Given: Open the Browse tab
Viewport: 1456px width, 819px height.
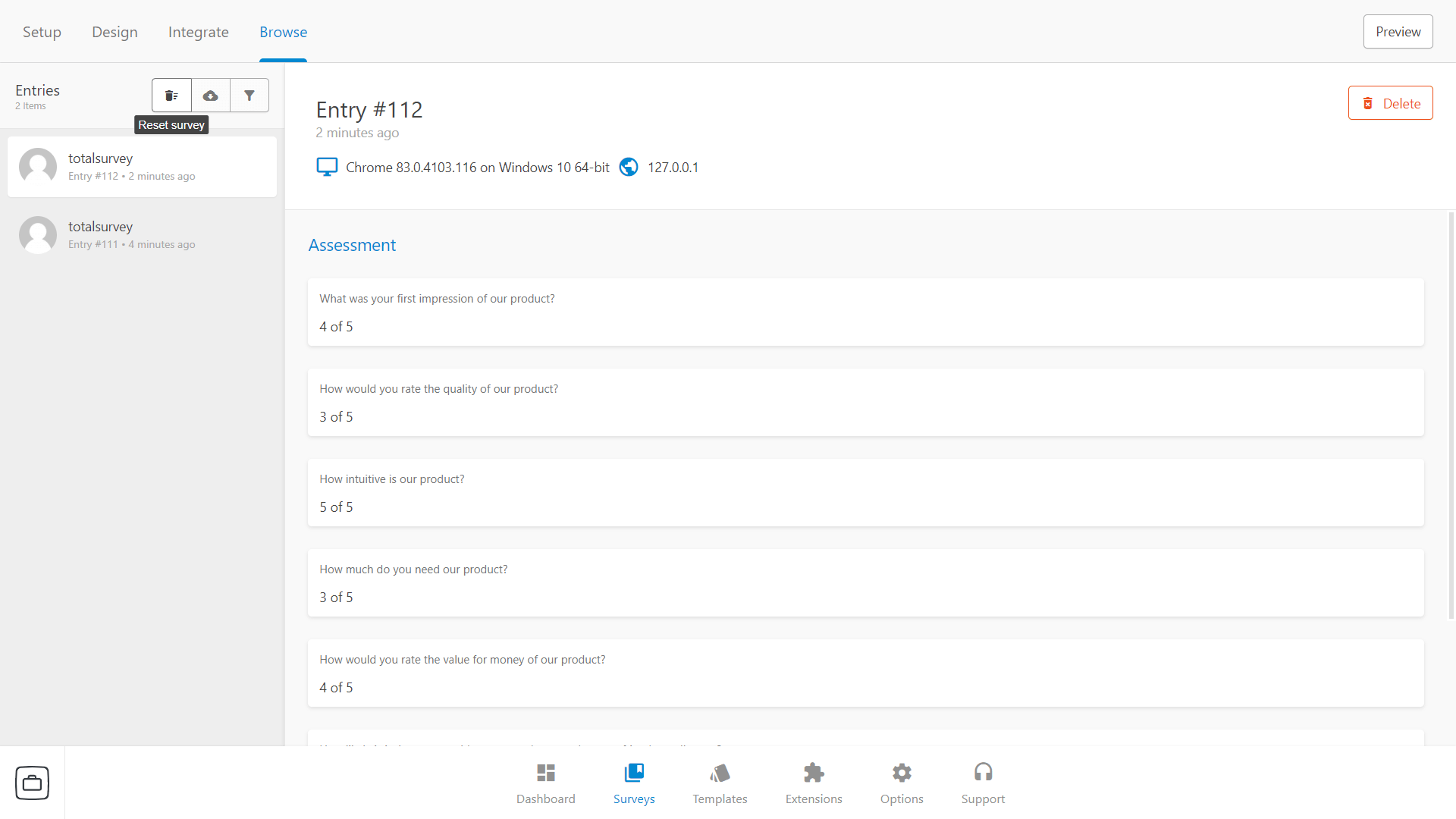Looking at the screenshot, I should coord(283,31).
